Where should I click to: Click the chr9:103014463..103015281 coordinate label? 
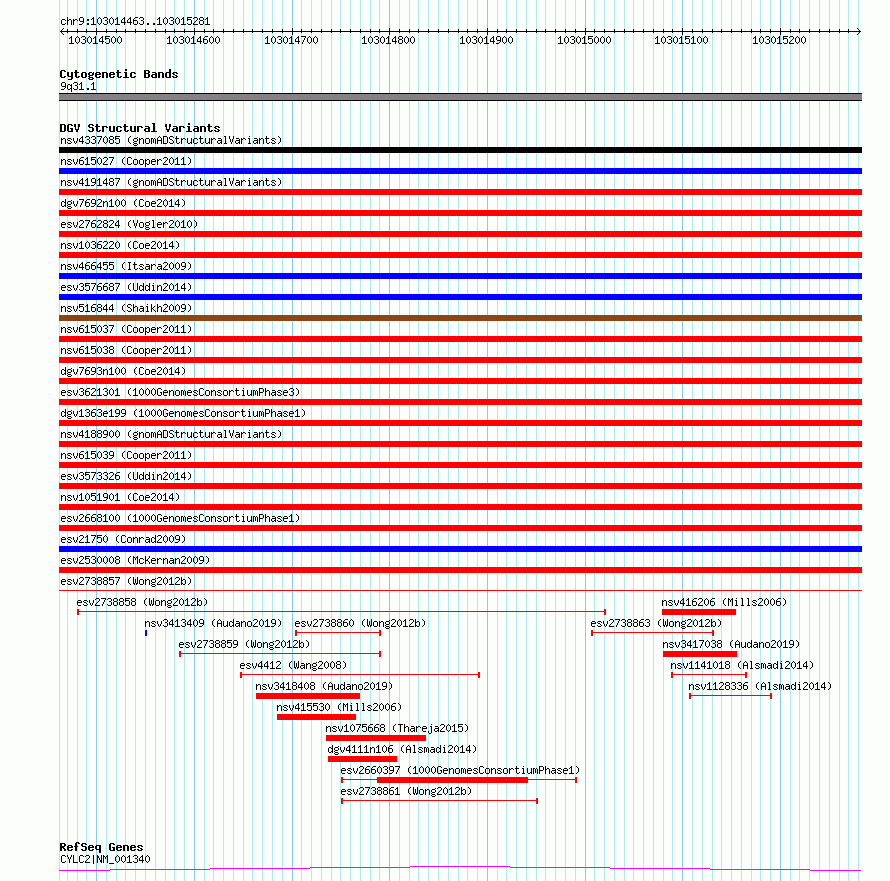coord(135,21)
